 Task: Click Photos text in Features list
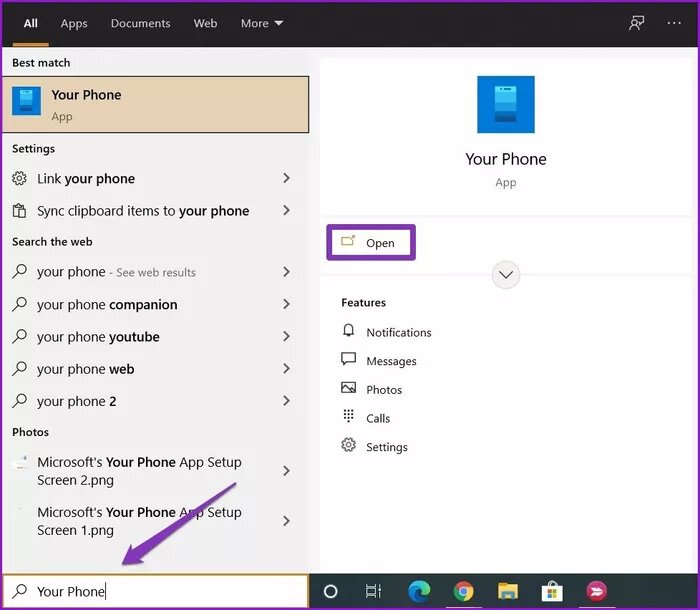click(x=384, y=389)
